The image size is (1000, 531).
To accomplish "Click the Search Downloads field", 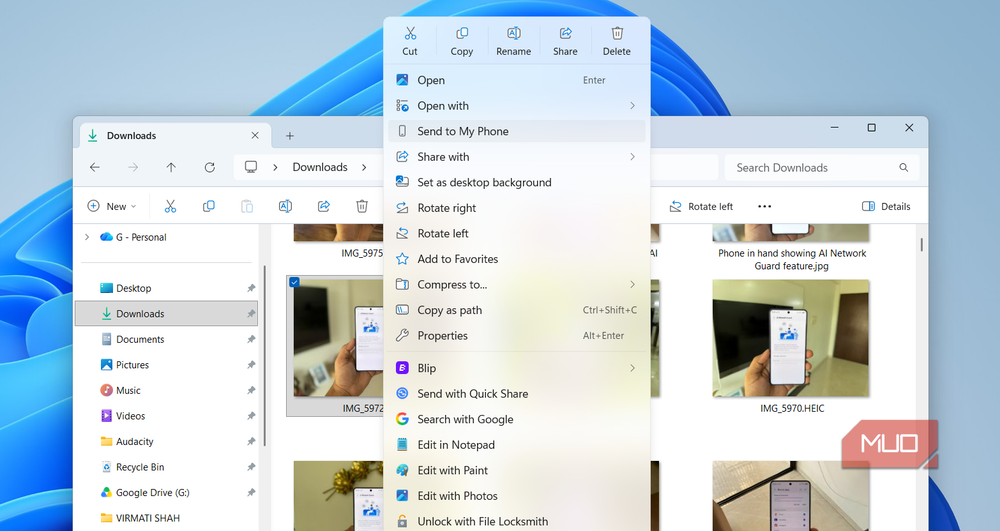I will 822,168.
